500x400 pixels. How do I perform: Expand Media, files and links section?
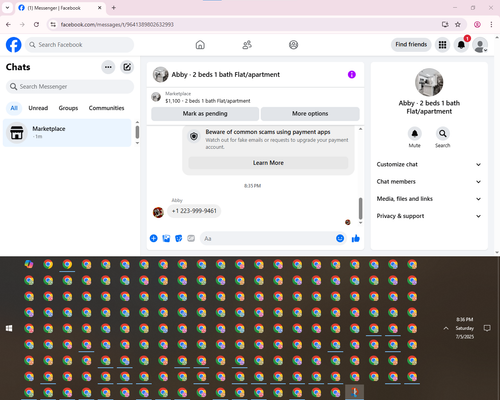tap(429, 199)
